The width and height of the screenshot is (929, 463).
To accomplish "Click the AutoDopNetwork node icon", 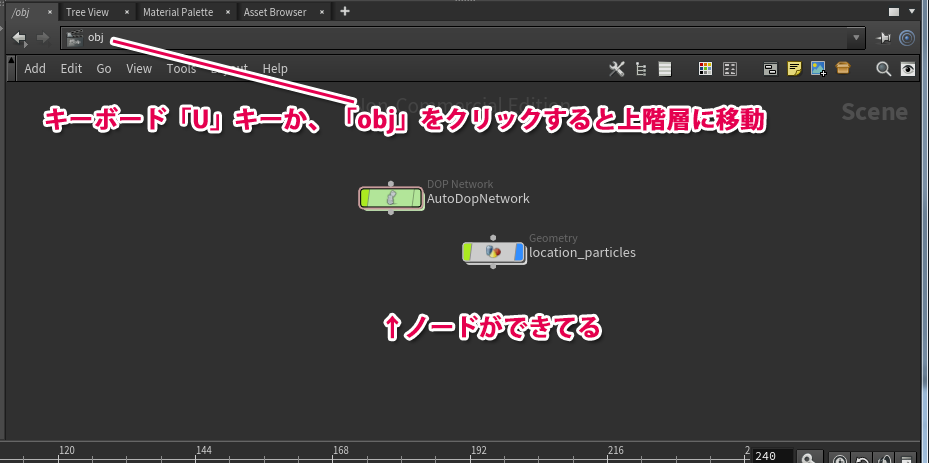I will click(x=390, y=199).
